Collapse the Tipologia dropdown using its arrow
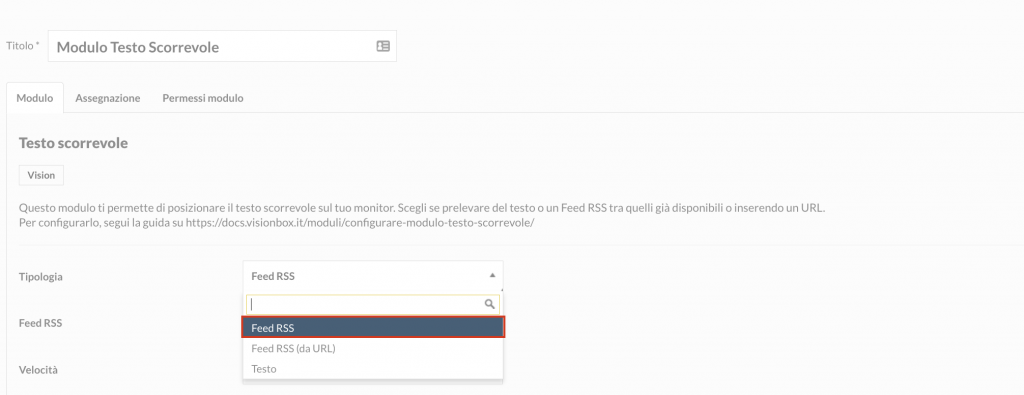The height and width of the screenshot is (395, 1024). tap(492, 276)
